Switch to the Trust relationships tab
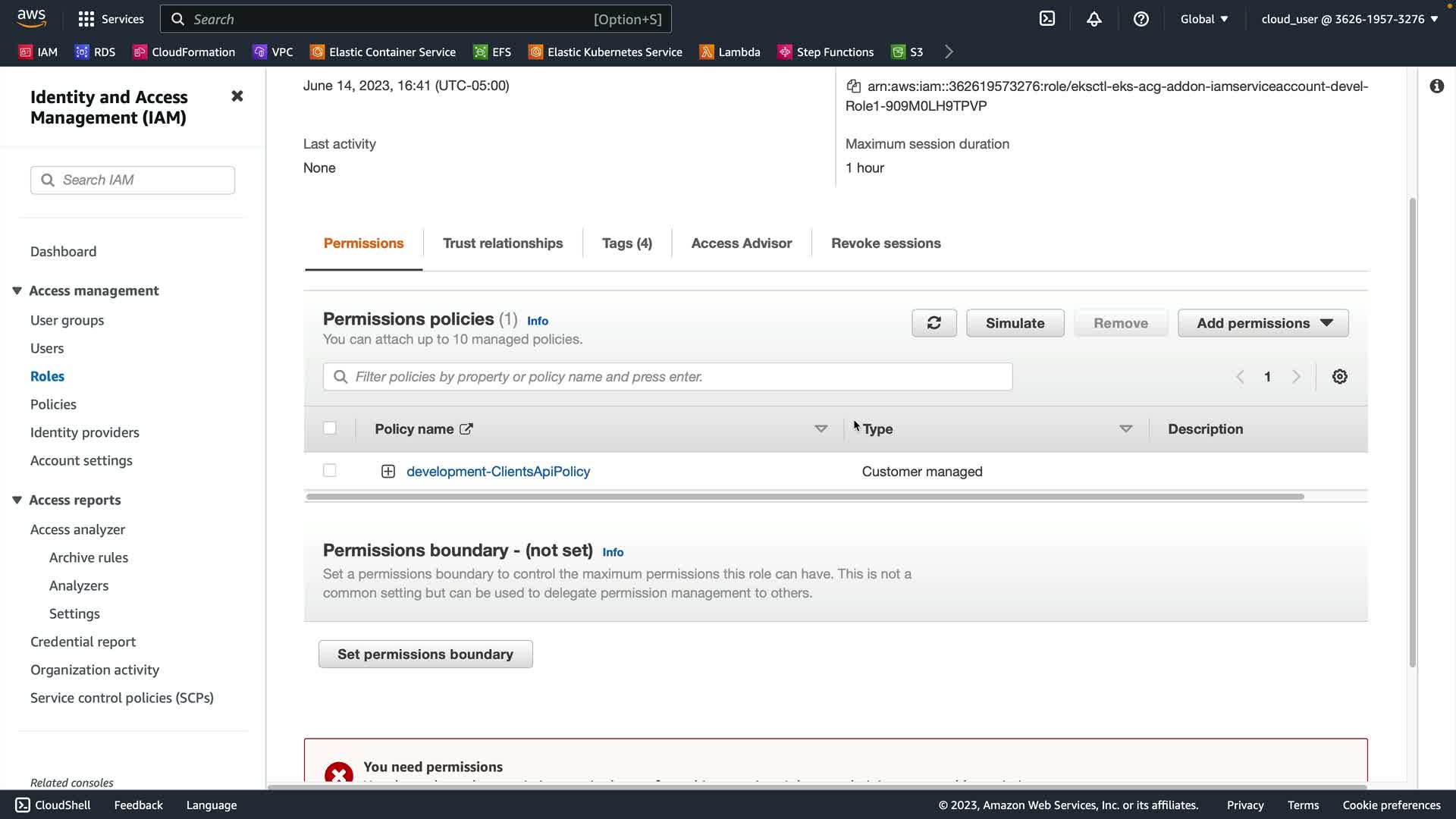This screenshot has width=1456, height=819. tap(502, 243)
